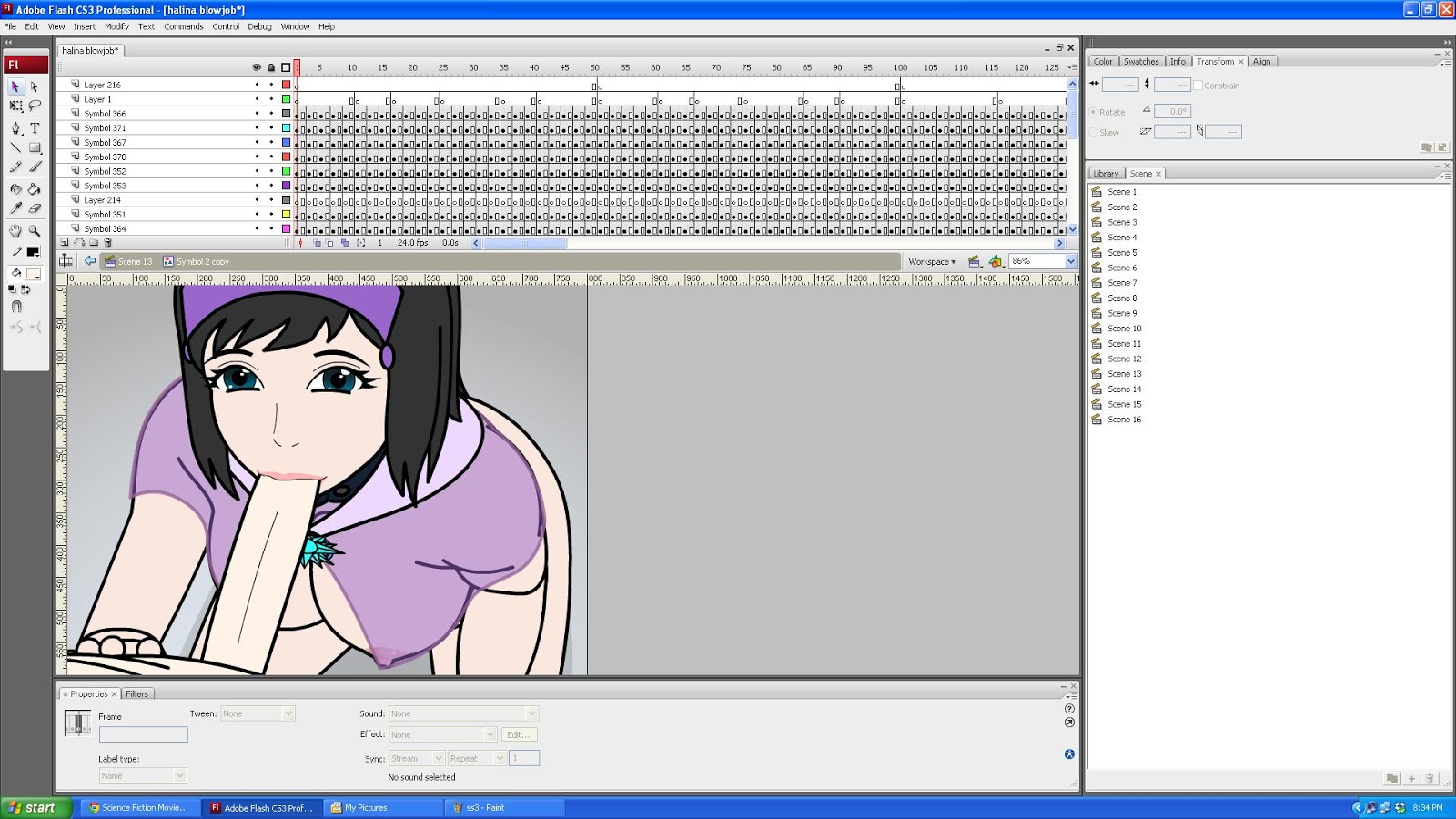This screenshot has height=819, width=1456.
Task: Open the Workspace dropdown
Action: [x=932, y=261]
